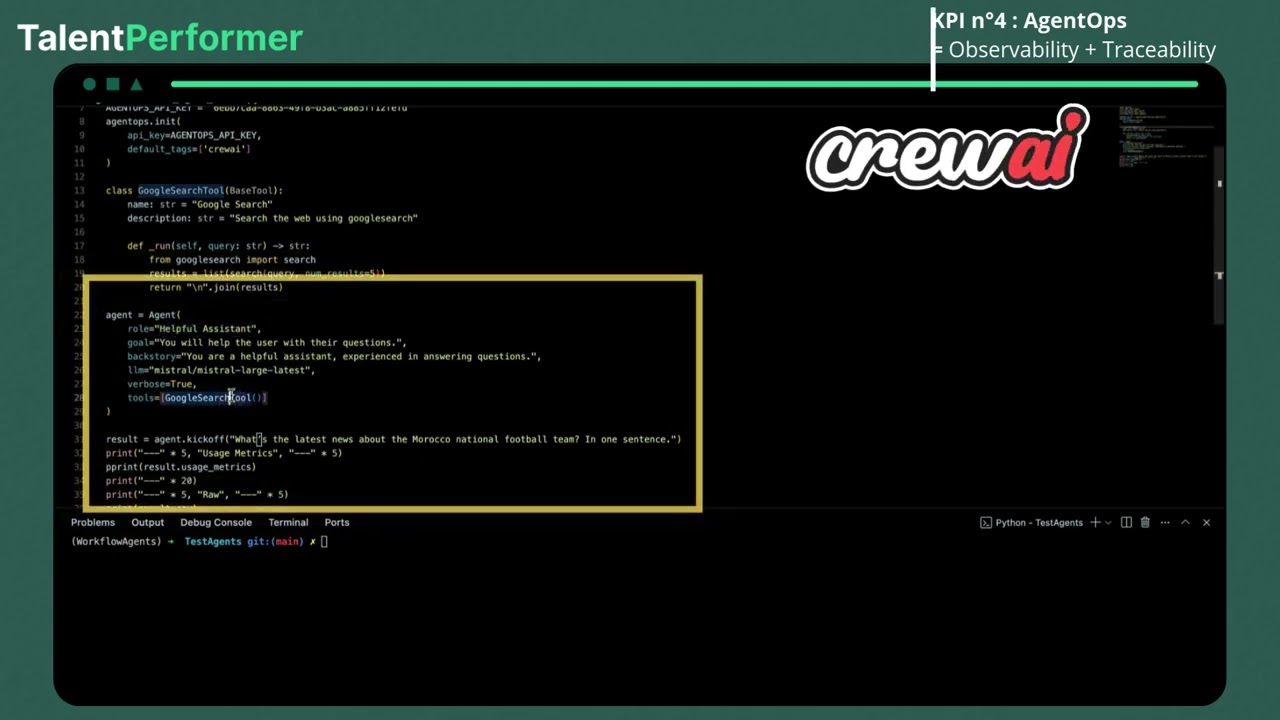1280x720 pixels.
Task: Click the editor's vertical scrollbar
Action: (1219, 235)
